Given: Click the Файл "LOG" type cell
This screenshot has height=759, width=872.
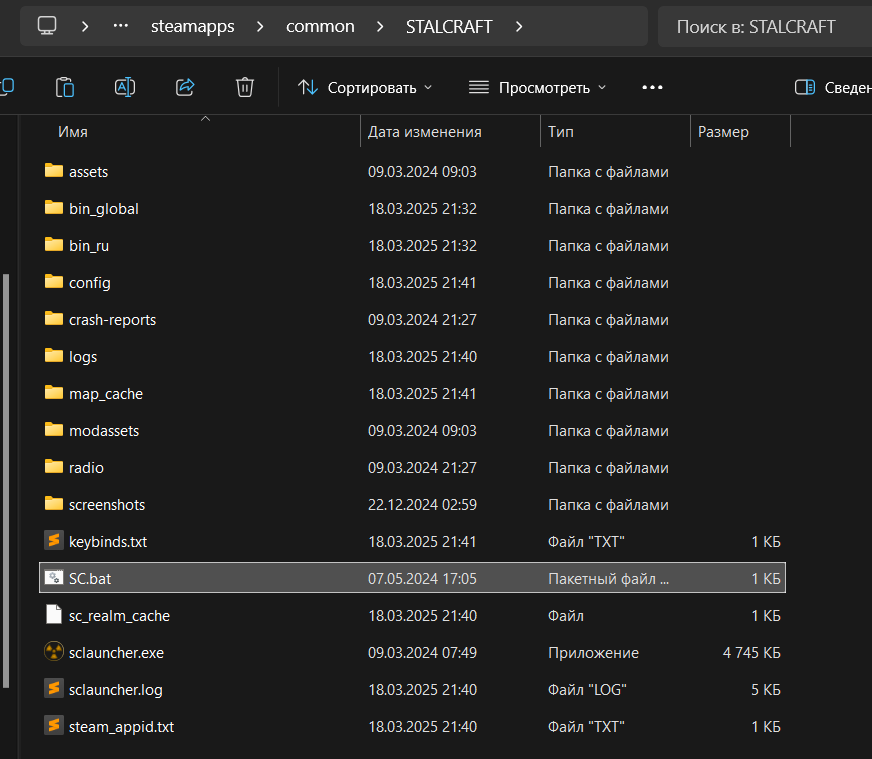Looking at the screenshot, I should 587,689.
